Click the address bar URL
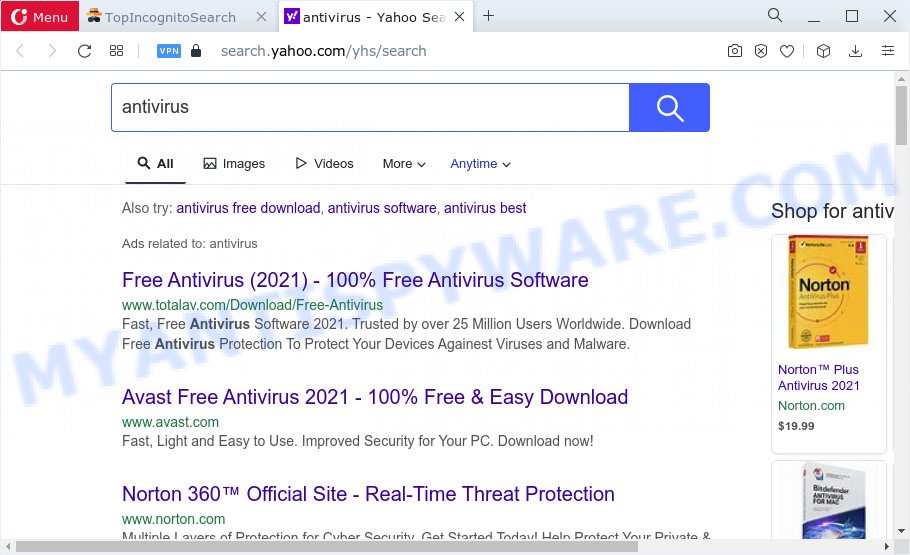Screen dimensions: 910x555 tap(324, 51)
